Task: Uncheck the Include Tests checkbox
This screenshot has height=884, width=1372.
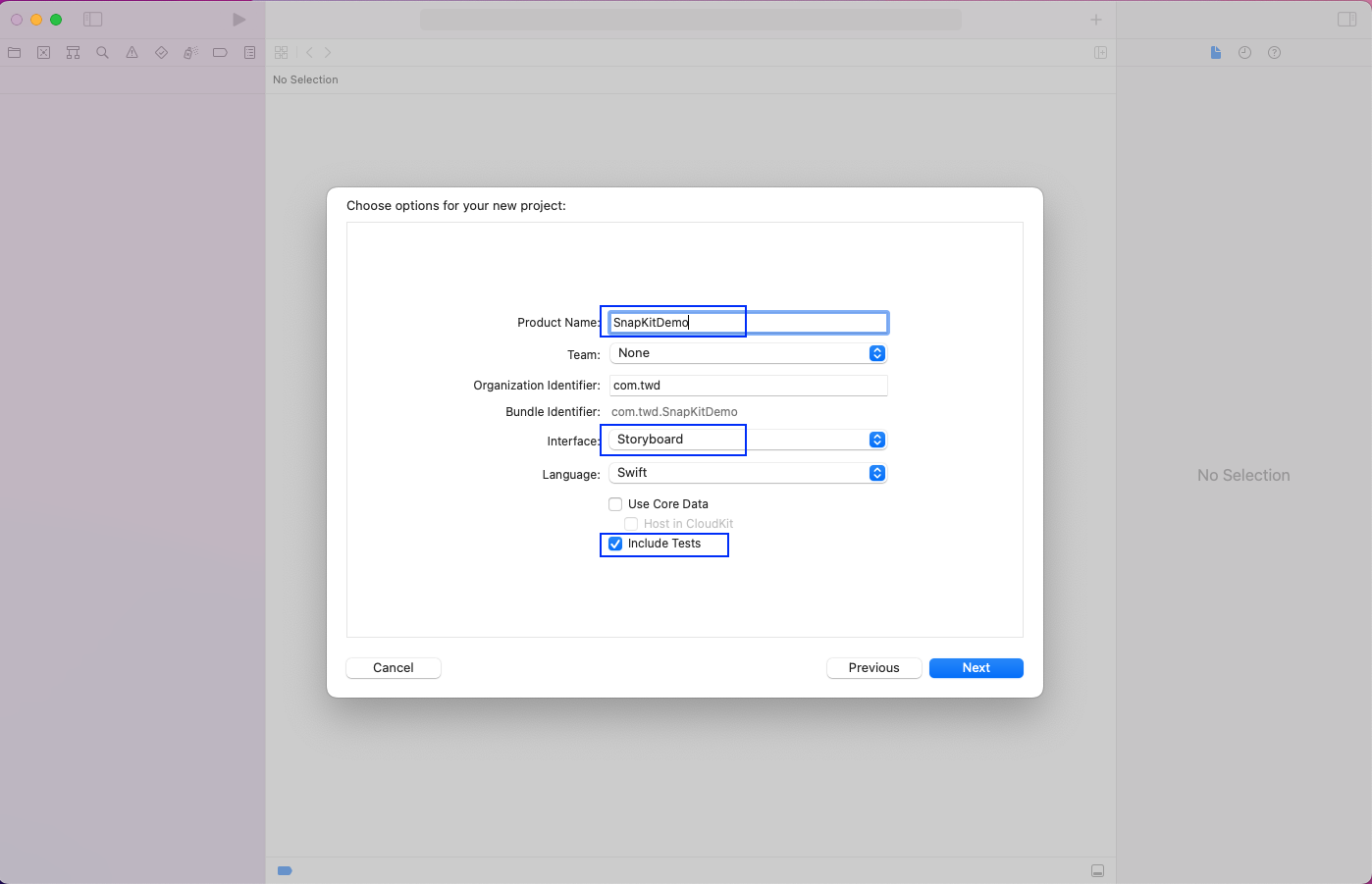Action: [x=615, y=544]
